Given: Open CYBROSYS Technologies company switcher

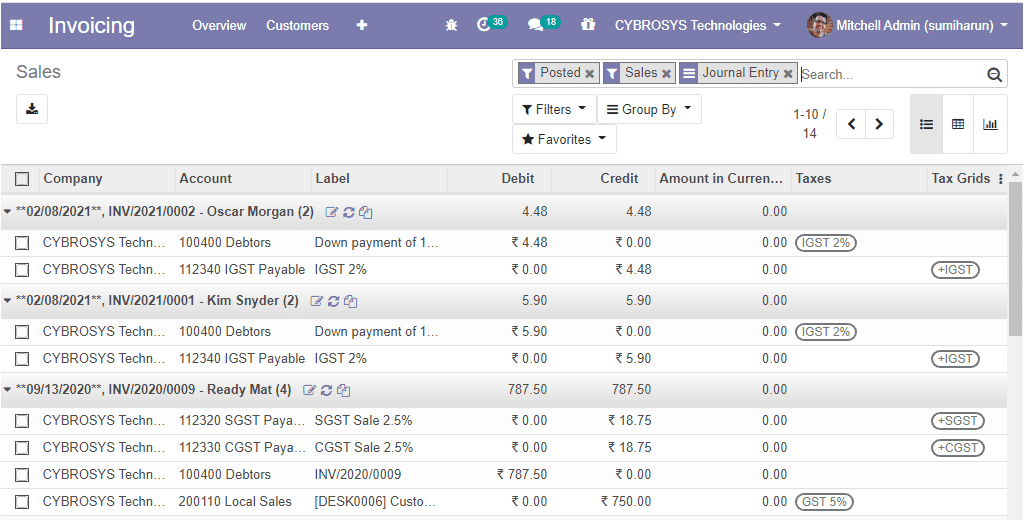Looking at the screenshot, I should (697, 25).
